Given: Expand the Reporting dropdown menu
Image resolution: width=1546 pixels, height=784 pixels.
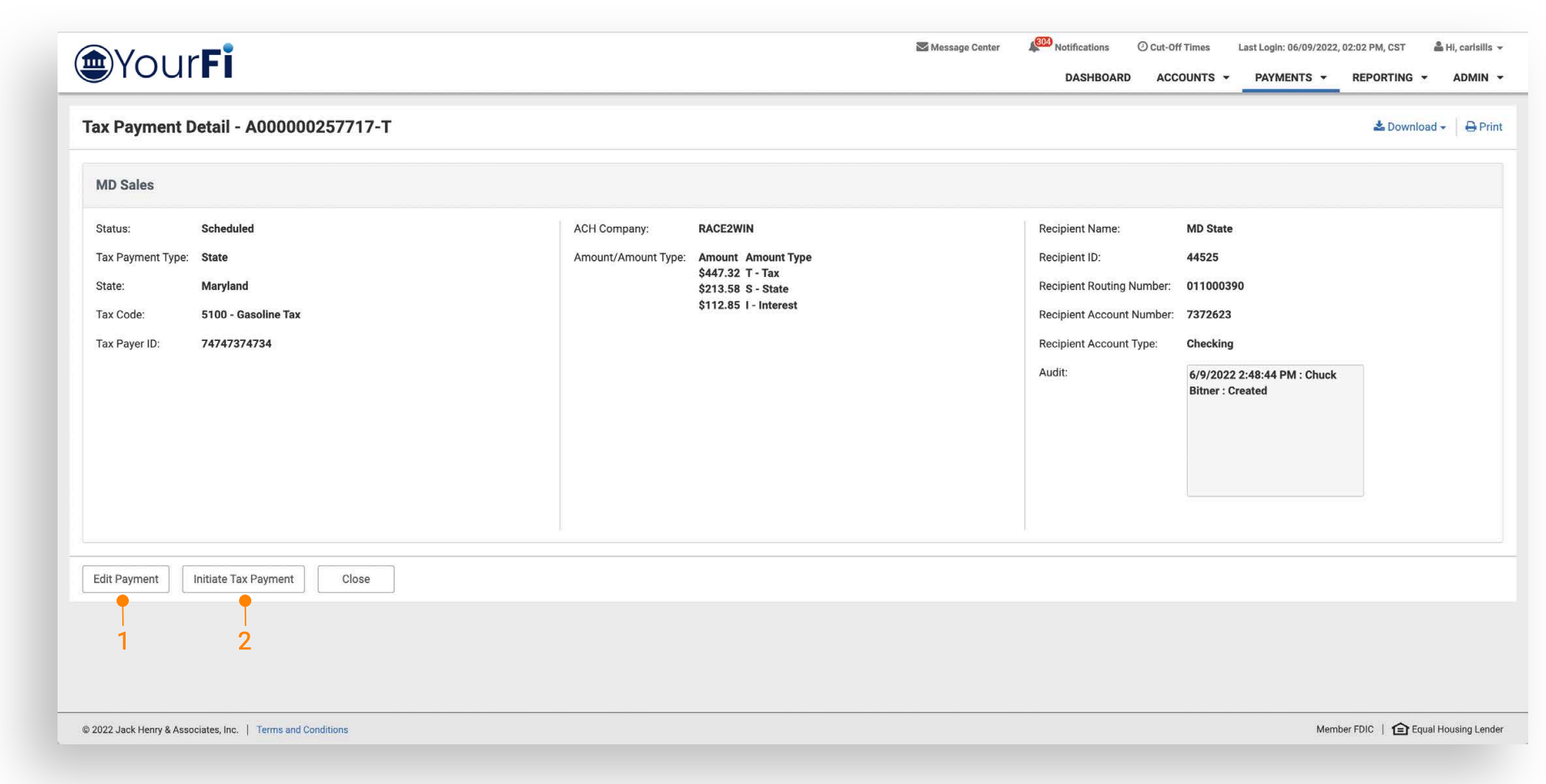Looking at the screenshot, I should (x=1389, y=78).
